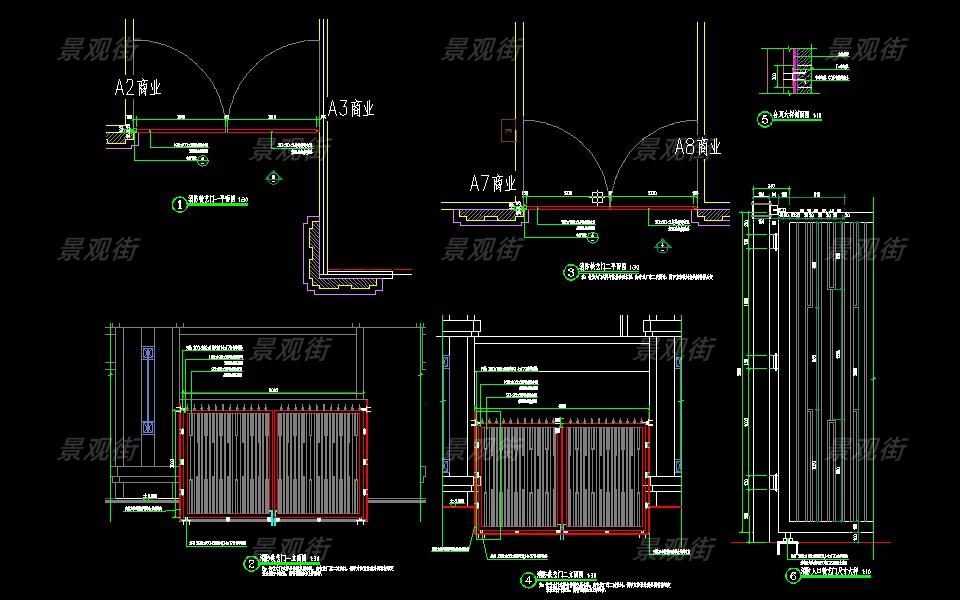Click the circled number 1 drawing marker
The width and height of the screenshot is (960, 600).
pyautogui.click(x=180, y=204)
